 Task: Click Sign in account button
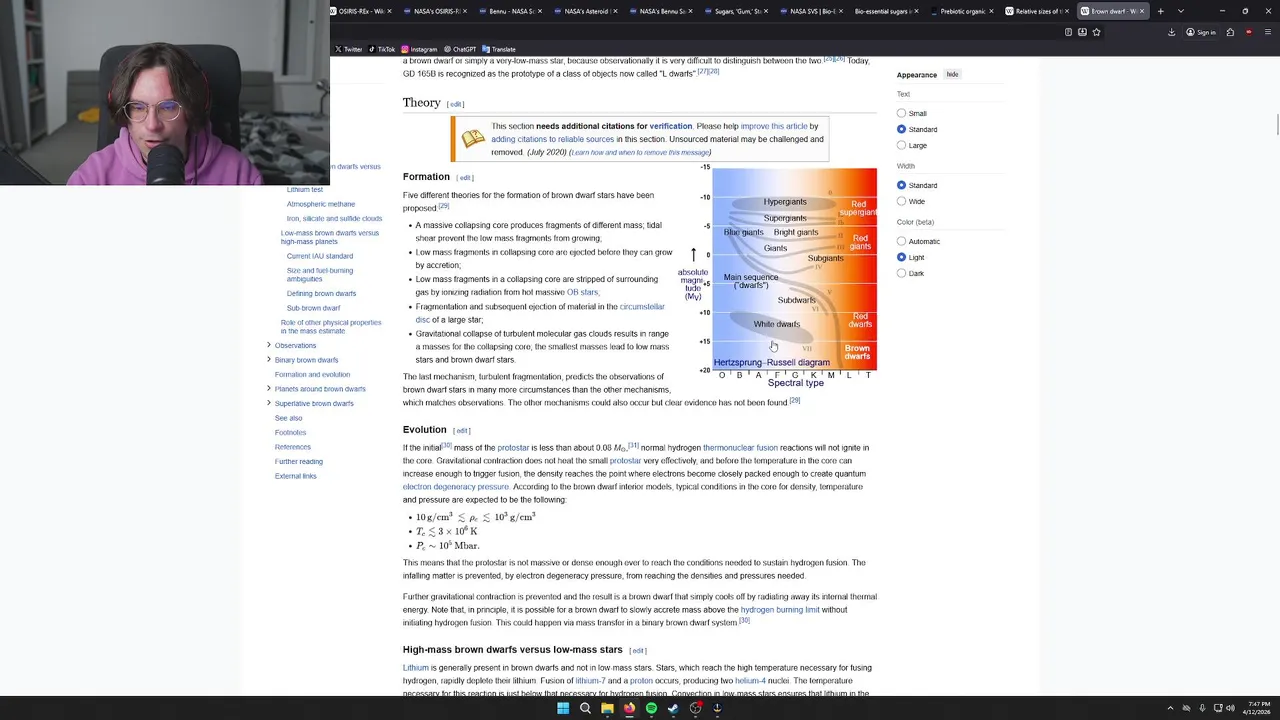click(1201, 32)
